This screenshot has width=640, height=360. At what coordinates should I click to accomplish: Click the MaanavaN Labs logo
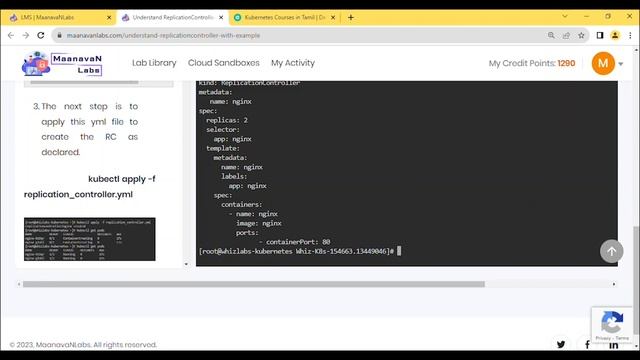tap(62, 64)
